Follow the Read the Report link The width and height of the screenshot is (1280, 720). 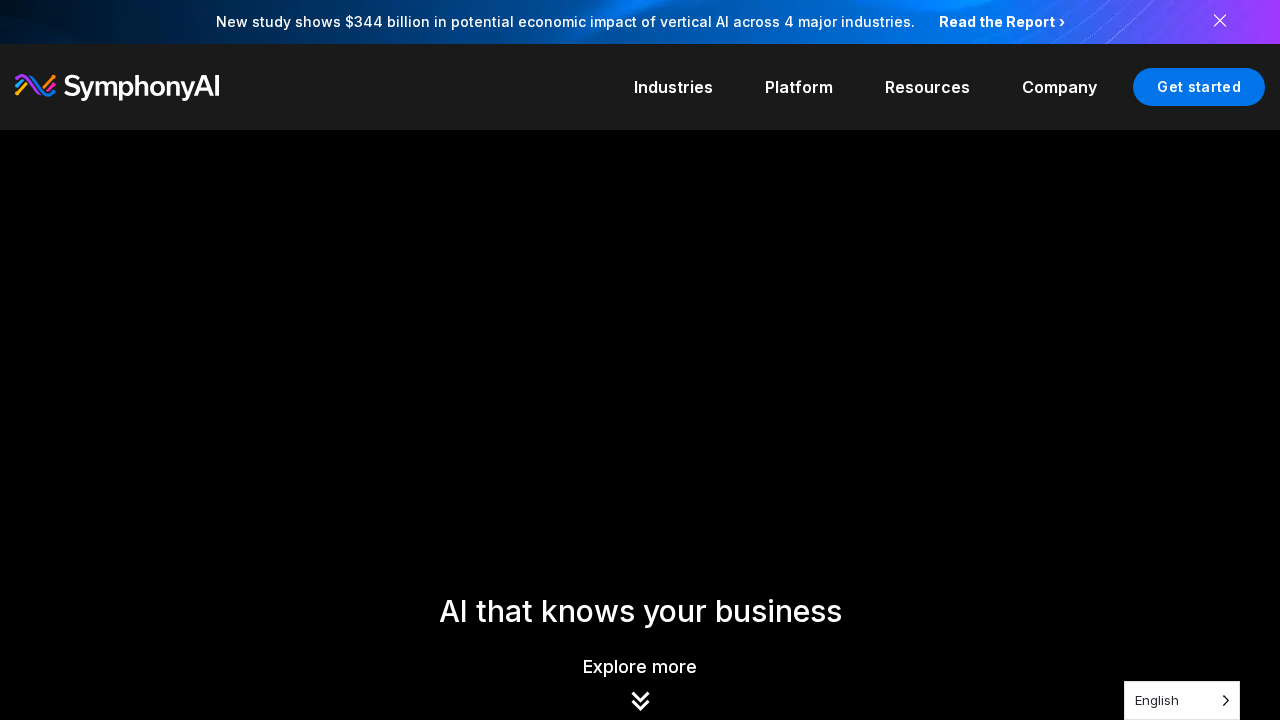tap(996, 22)
